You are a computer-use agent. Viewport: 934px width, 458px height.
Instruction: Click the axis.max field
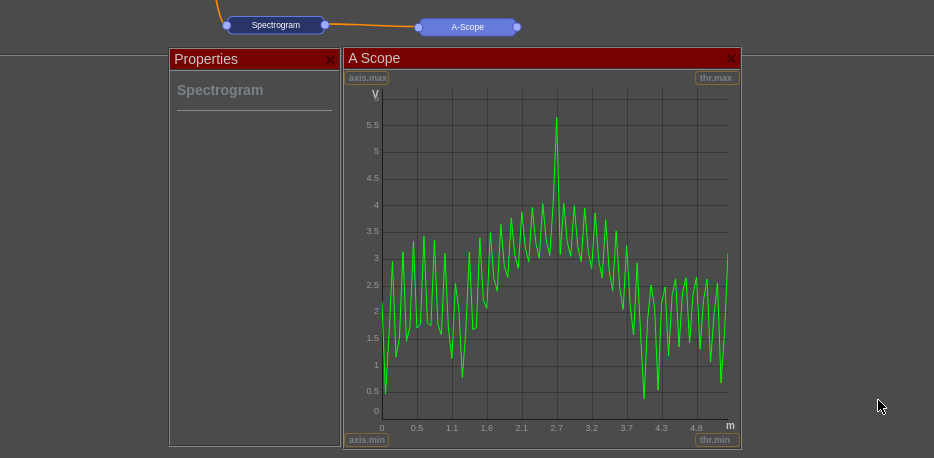click(367, 78)
